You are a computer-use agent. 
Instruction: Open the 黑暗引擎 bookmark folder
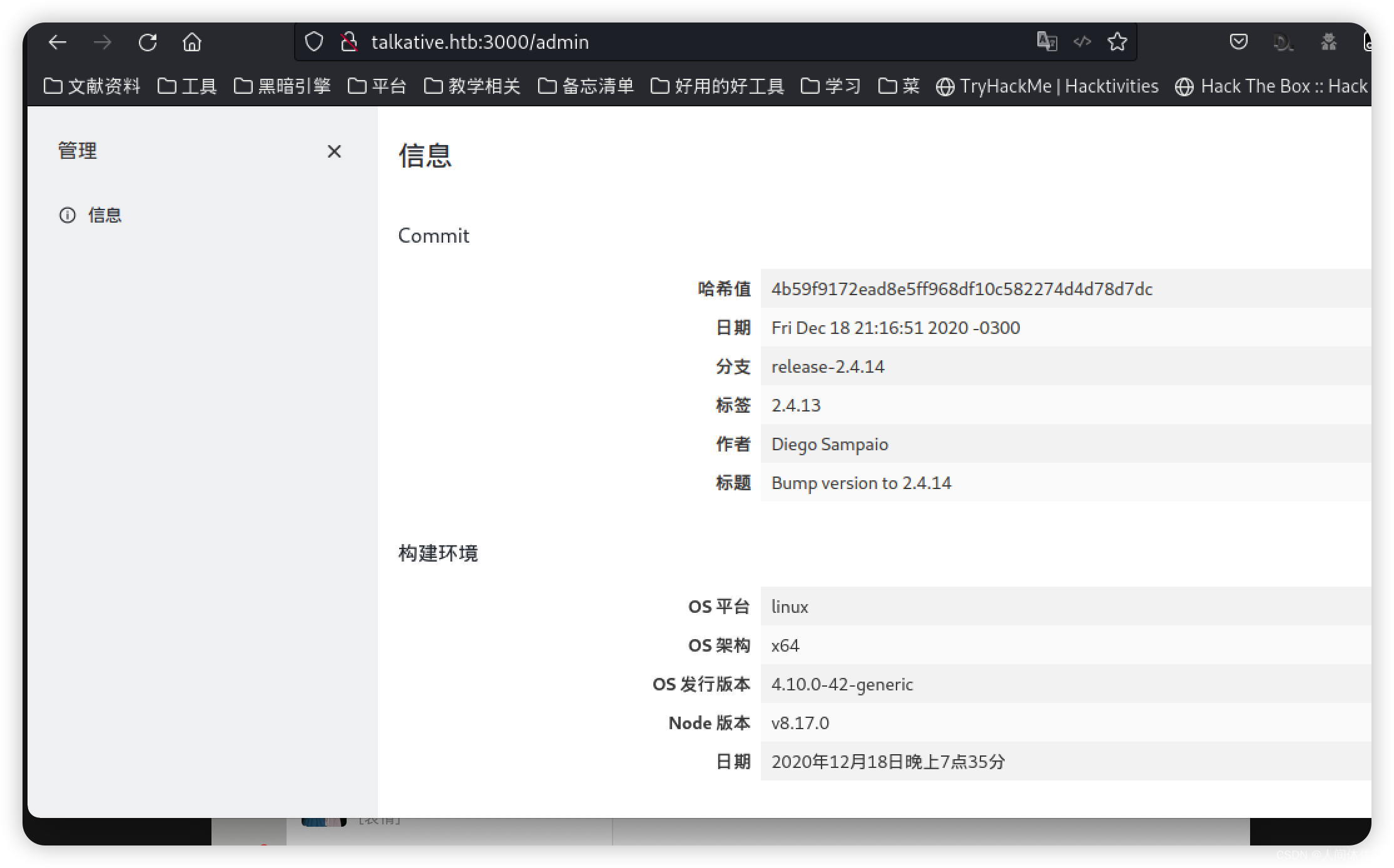click(282, 86)
